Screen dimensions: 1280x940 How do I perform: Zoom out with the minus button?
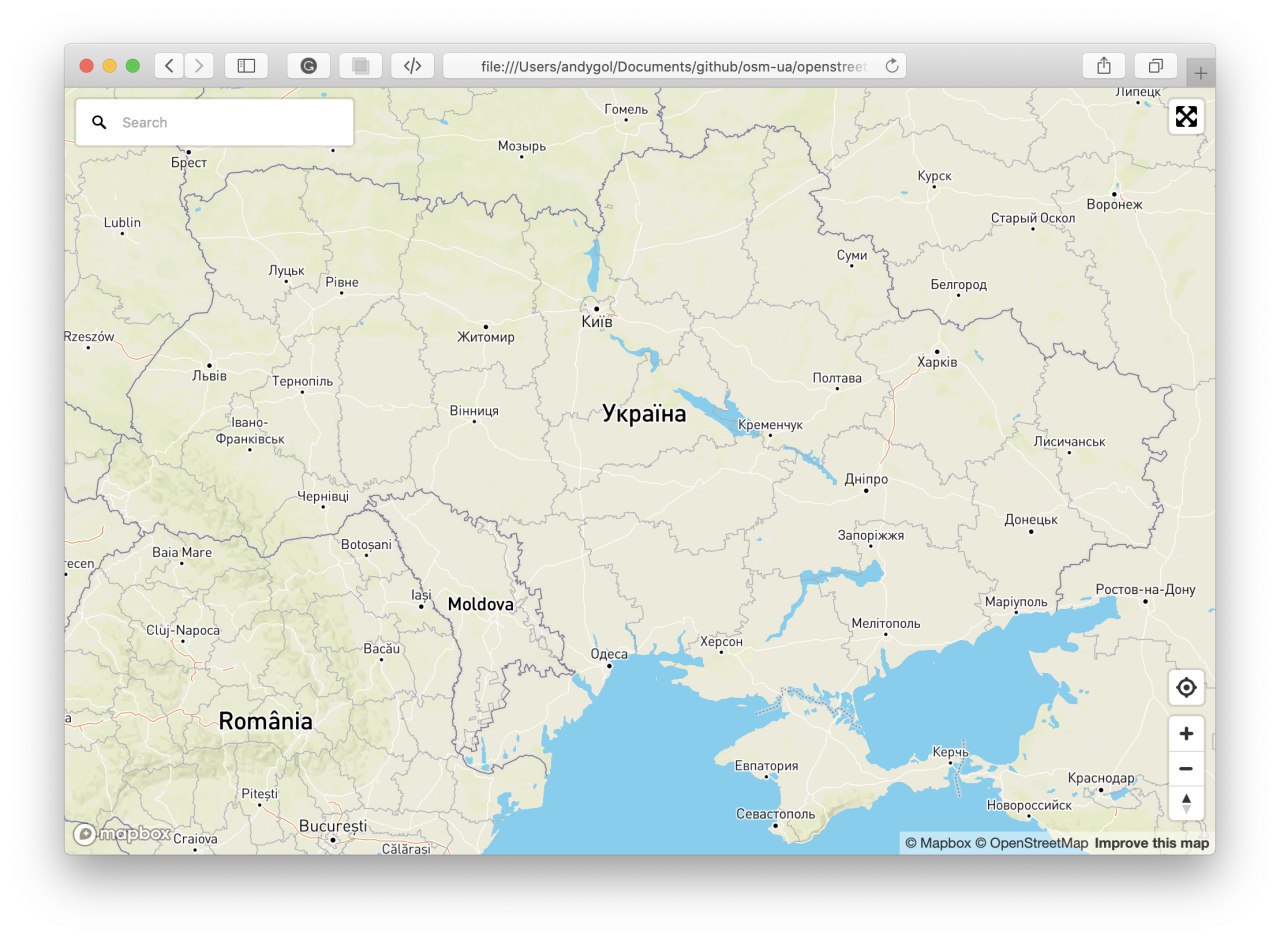1186,769
